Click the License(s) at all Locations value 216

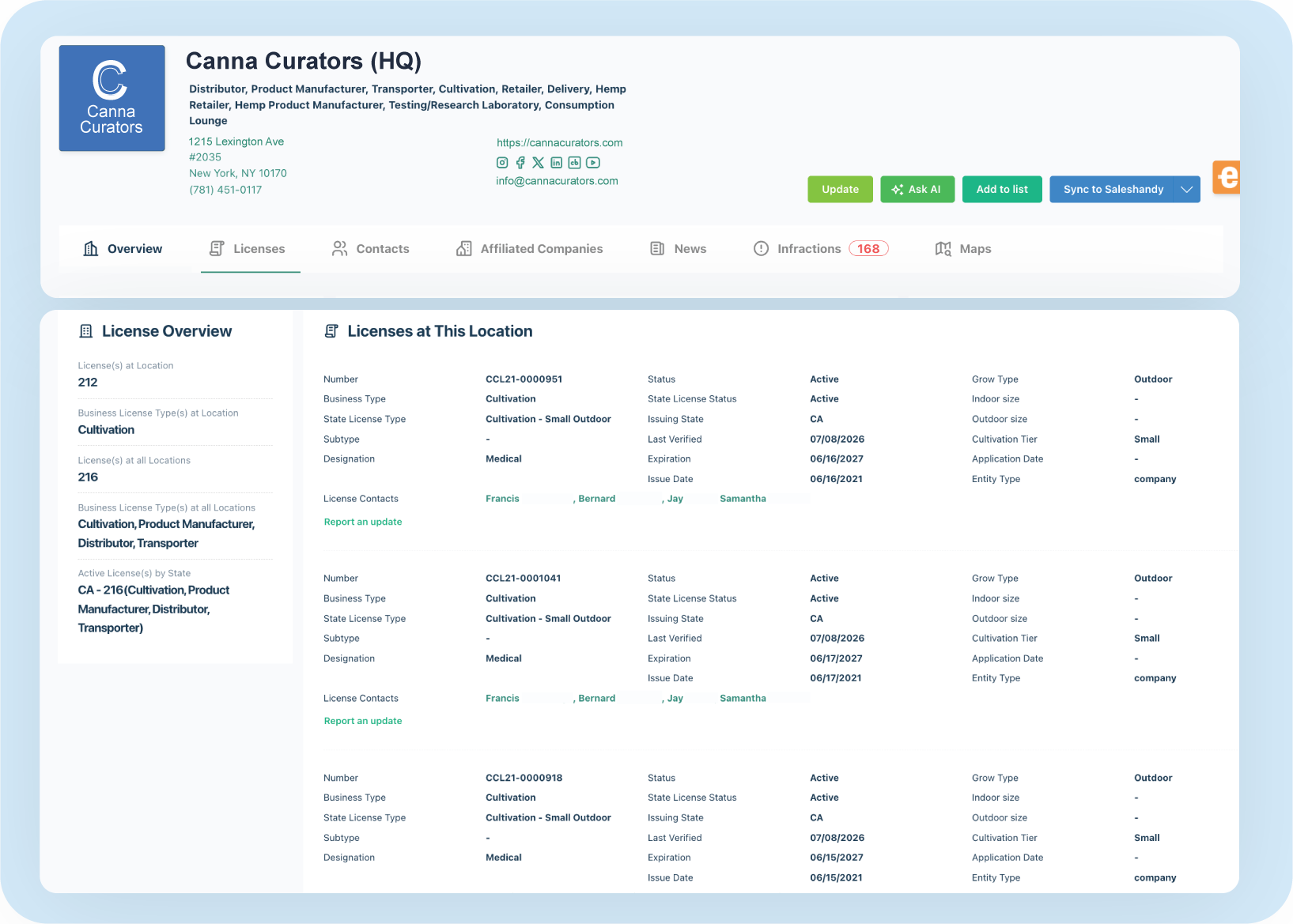pyautogui.click(x=88, y=477)
